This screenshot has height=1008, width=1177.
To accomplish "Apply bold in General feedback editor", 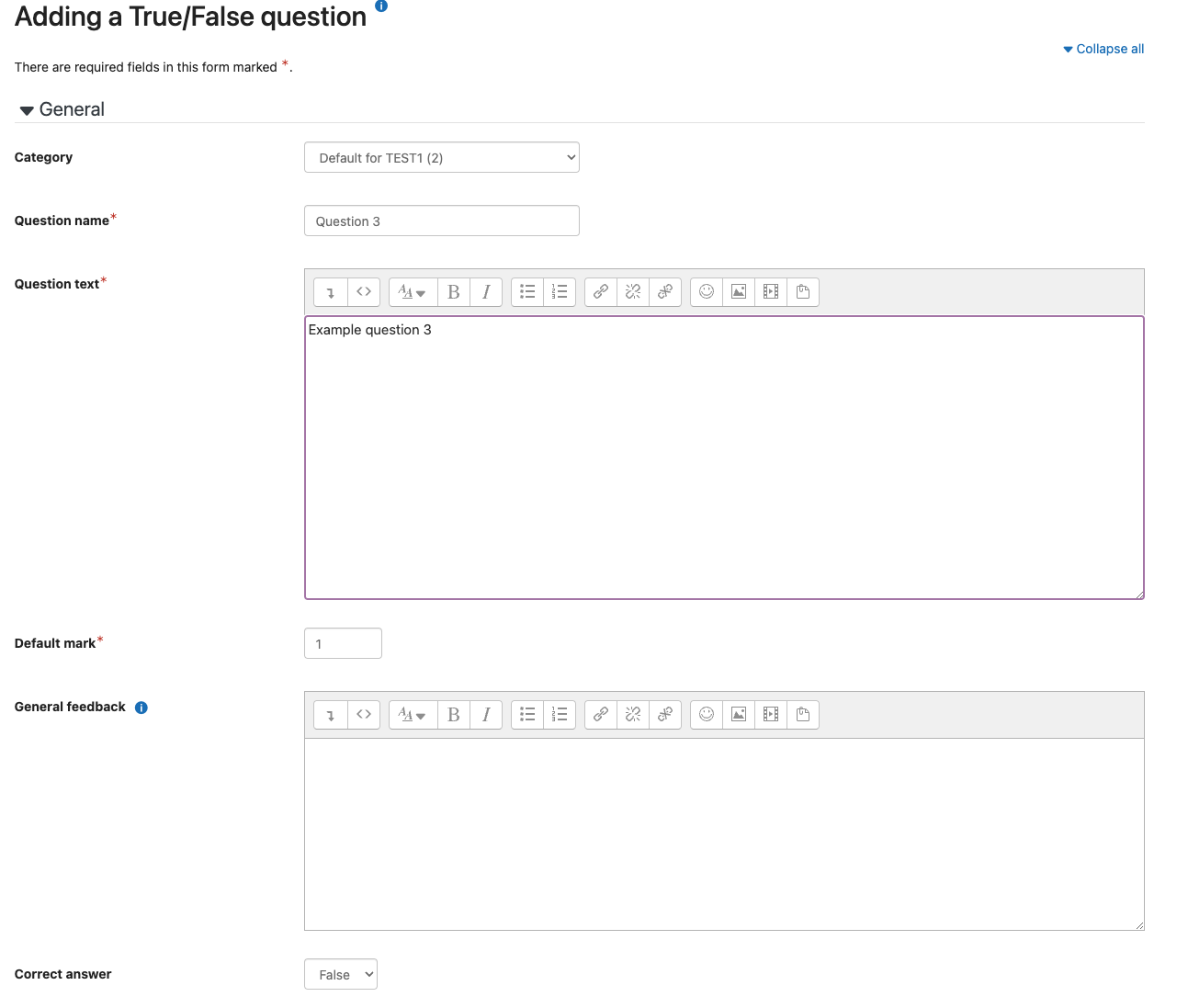I will point(453,715).
